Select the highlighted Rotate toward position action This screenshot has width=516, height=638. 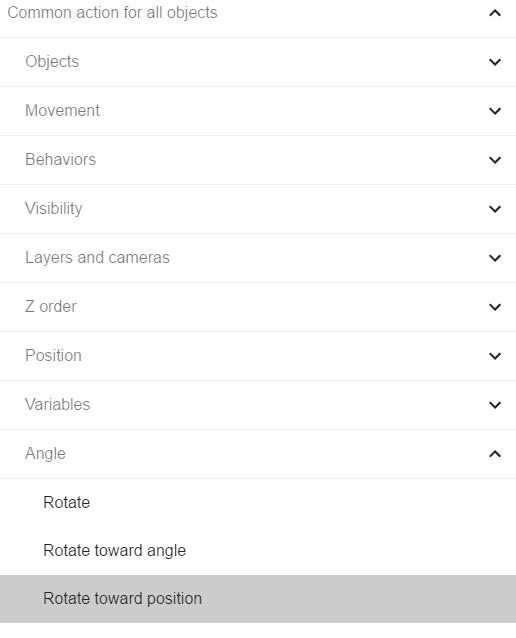pos(258,599)
